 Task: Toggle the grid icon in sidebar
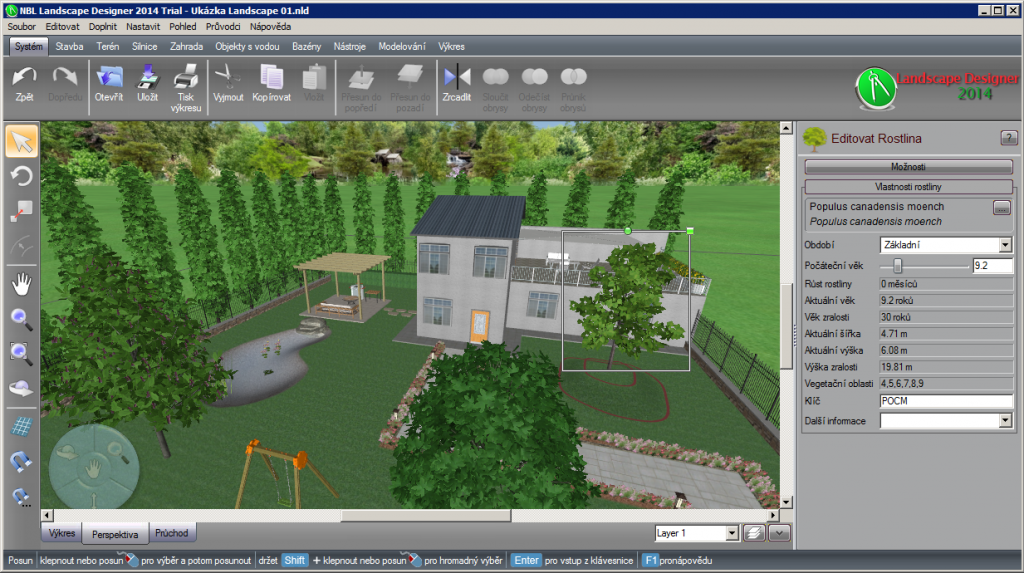(22, 426)
